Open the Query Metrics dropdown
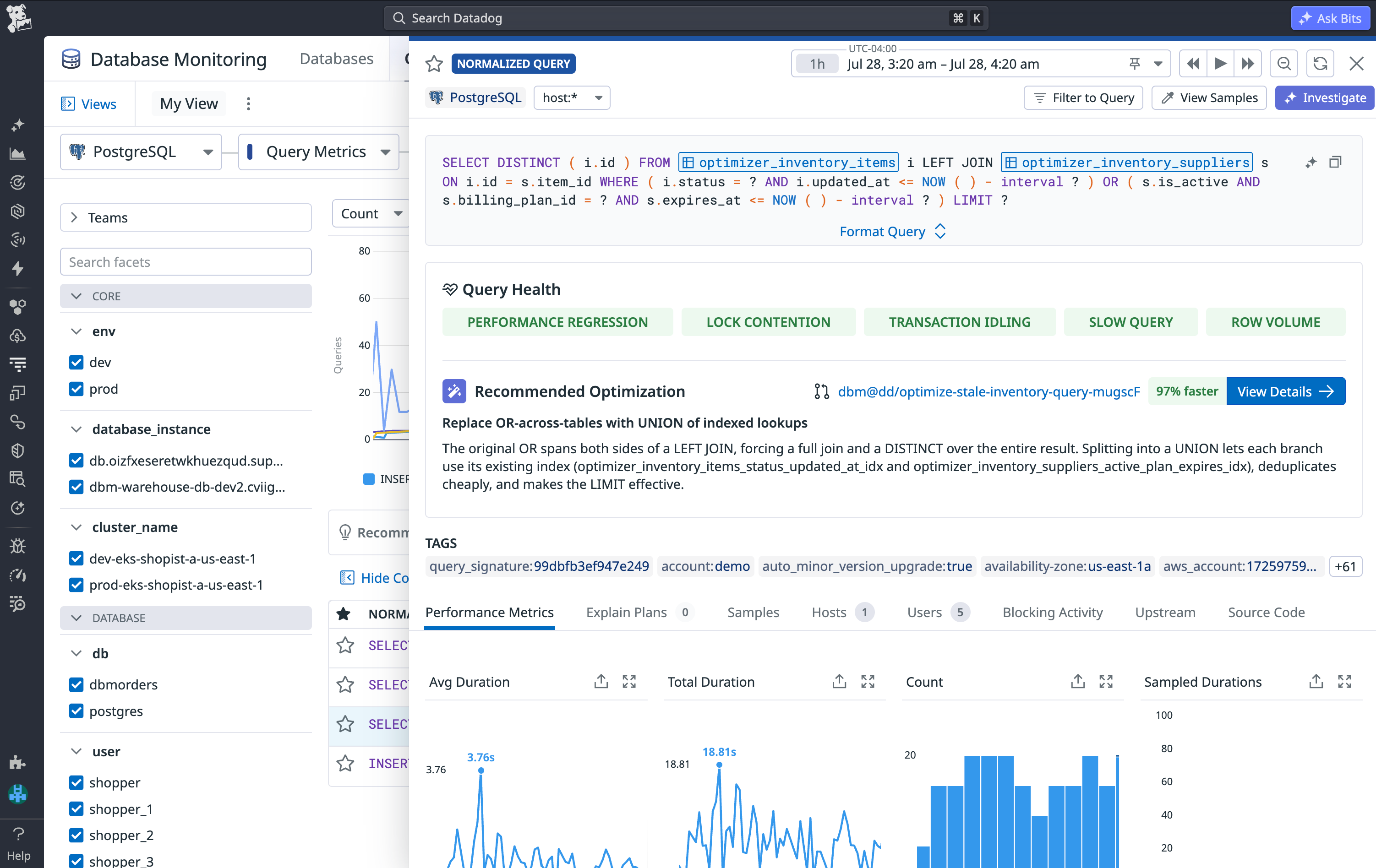 [x=319, y=152]
